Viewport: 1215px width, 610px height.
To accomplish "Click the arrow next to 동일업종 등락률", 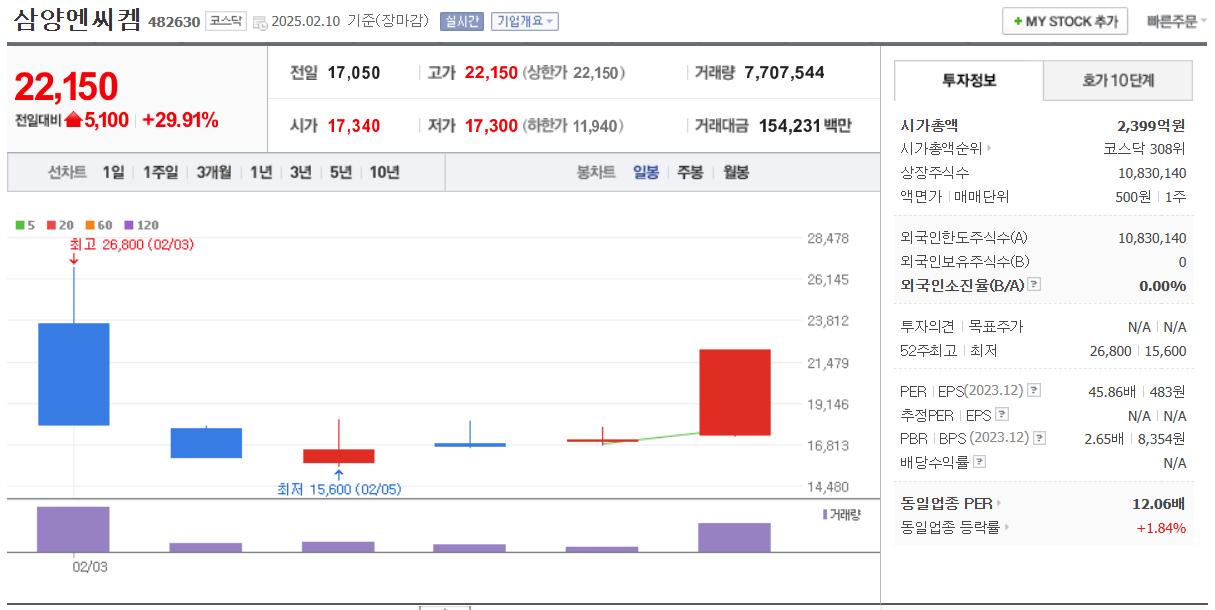I will click(1006, 527).
